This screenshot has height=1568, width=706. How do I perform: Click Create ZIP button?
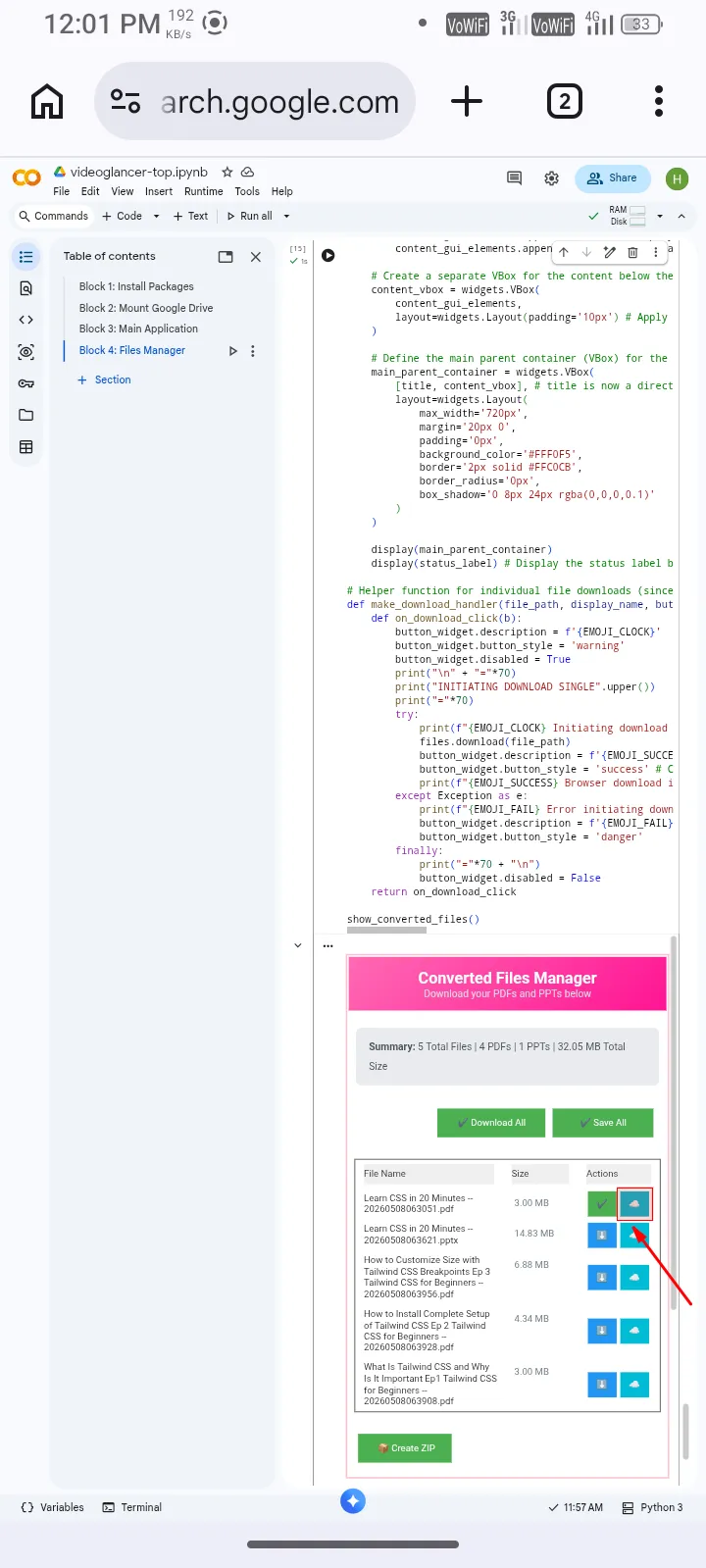click(405, 1448)
